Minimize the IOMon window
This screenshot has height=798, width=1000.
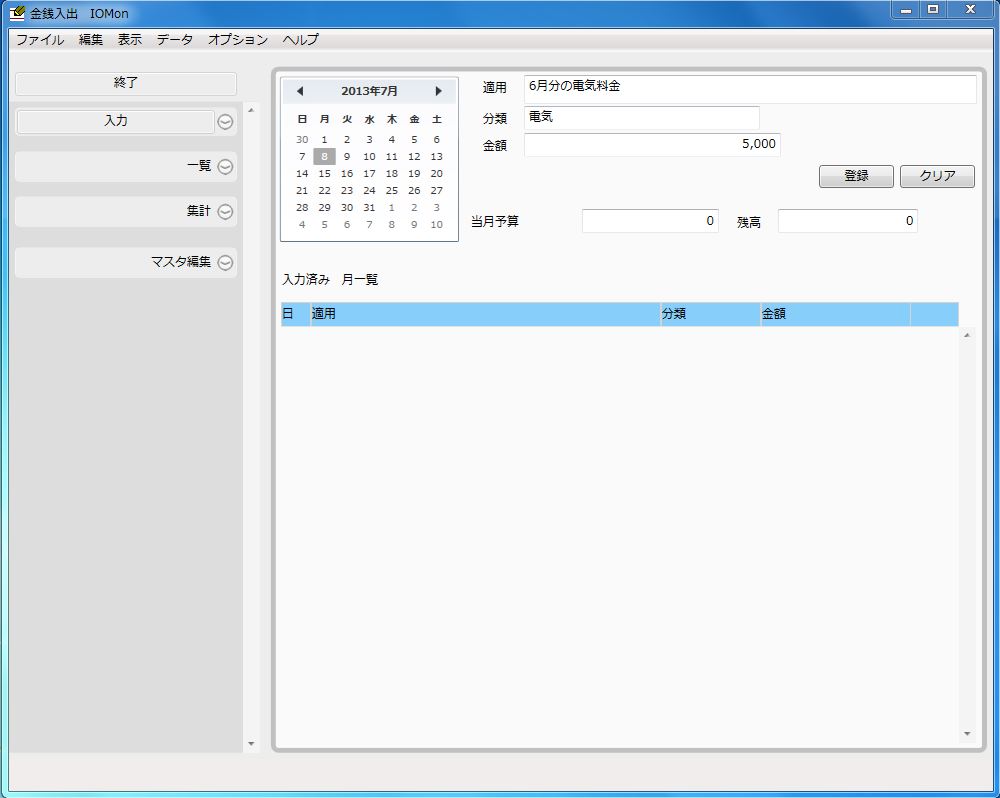[x=905, y=10]
